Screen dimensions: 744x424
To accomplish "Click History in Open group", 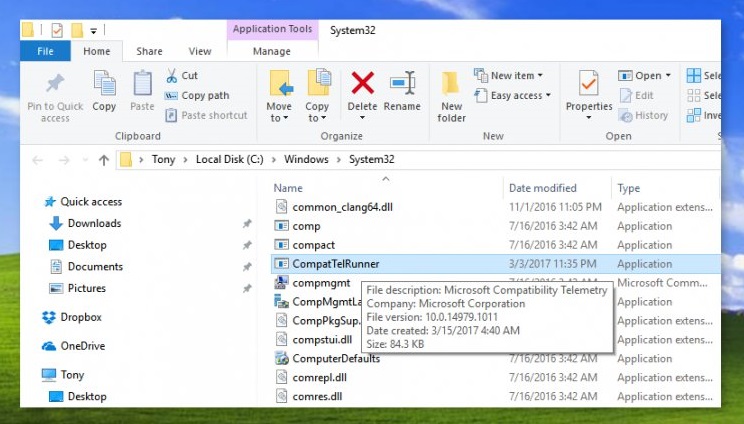I will click(x=643, y=115).
